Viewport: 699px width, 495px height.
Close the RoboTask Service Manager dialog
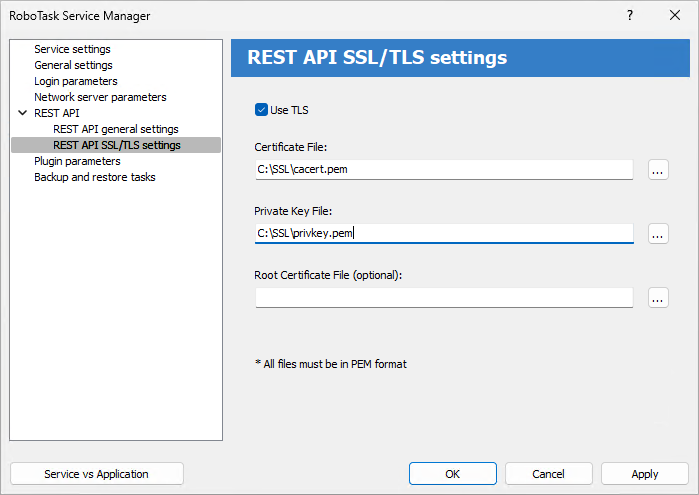point(675,16)
